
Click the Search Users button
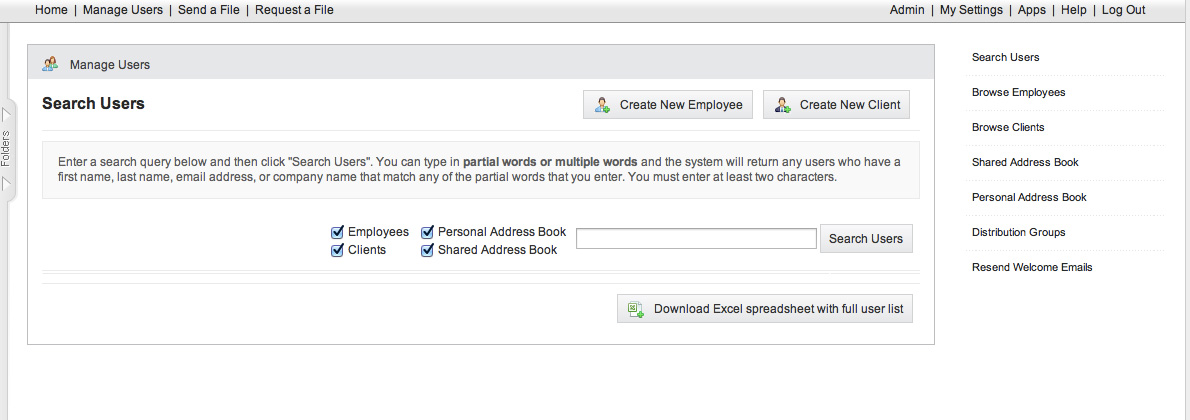pyautogui.click(x=866, y=238)
